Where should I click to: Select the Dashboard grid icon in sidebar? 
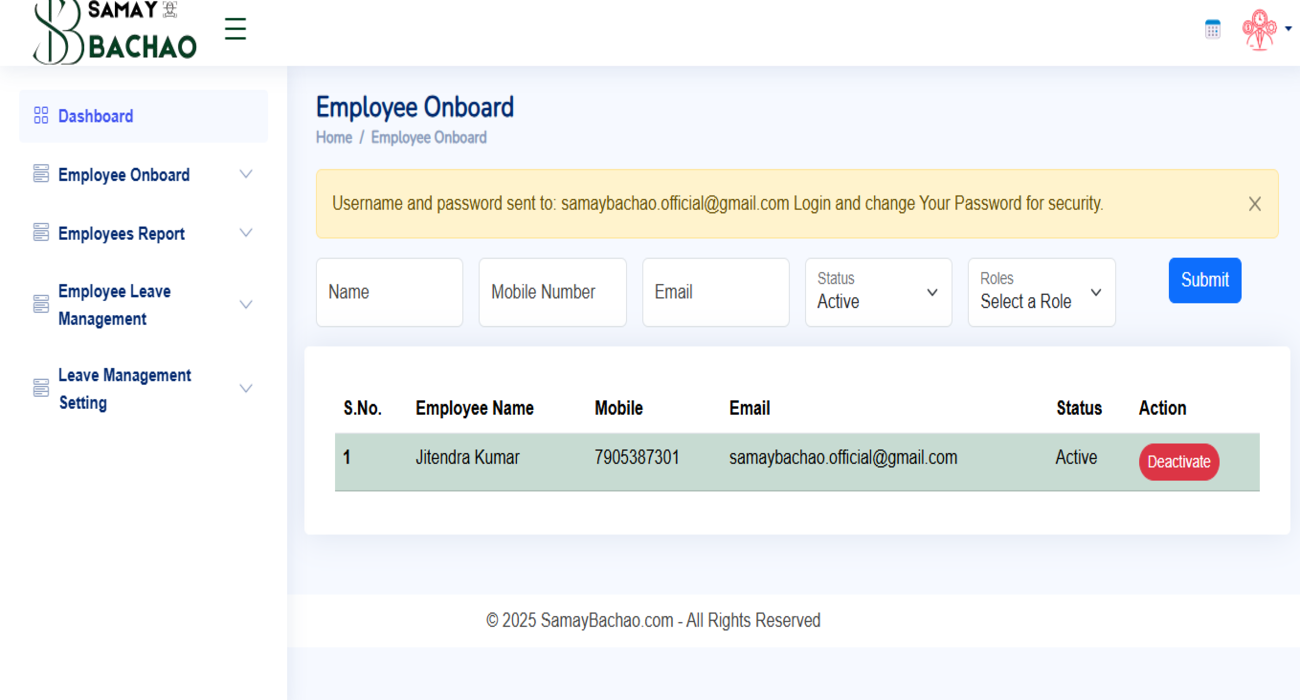pyautogui.click(x=40, y=115)
